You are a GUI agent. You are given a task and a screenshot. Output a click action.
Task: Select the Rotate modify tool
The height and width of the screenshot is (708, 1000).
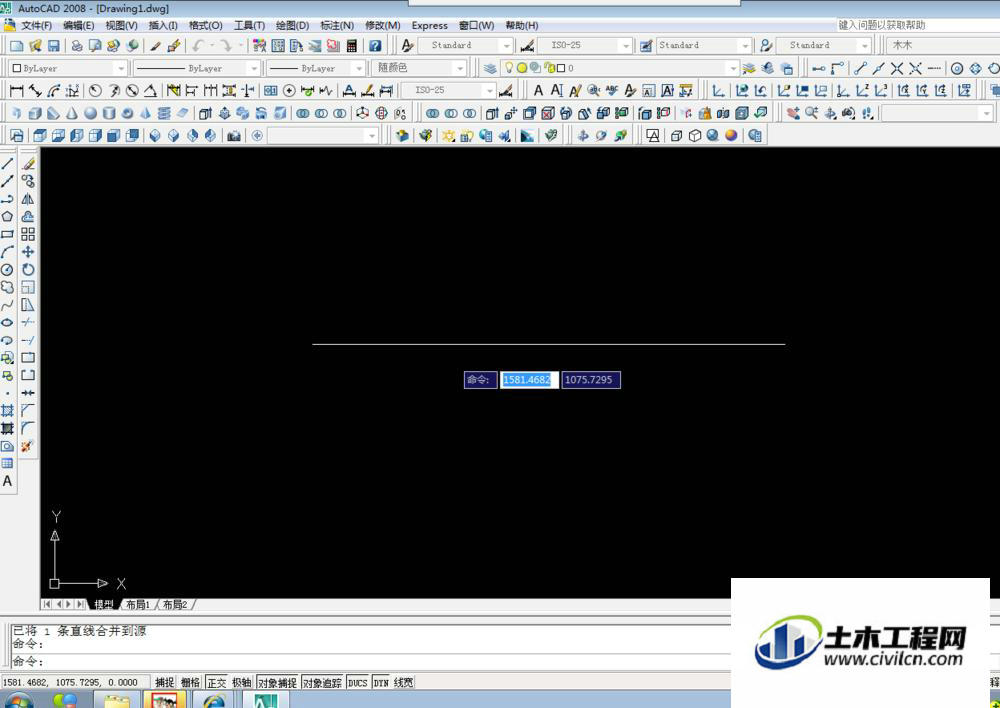point(28,270)
